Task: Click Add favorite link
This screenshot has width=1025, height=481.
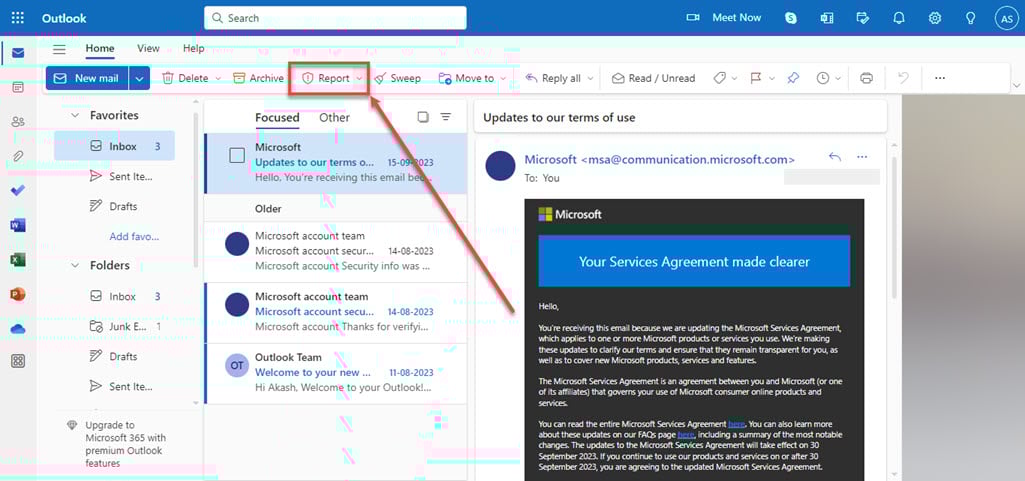Action: coord(134,237)
